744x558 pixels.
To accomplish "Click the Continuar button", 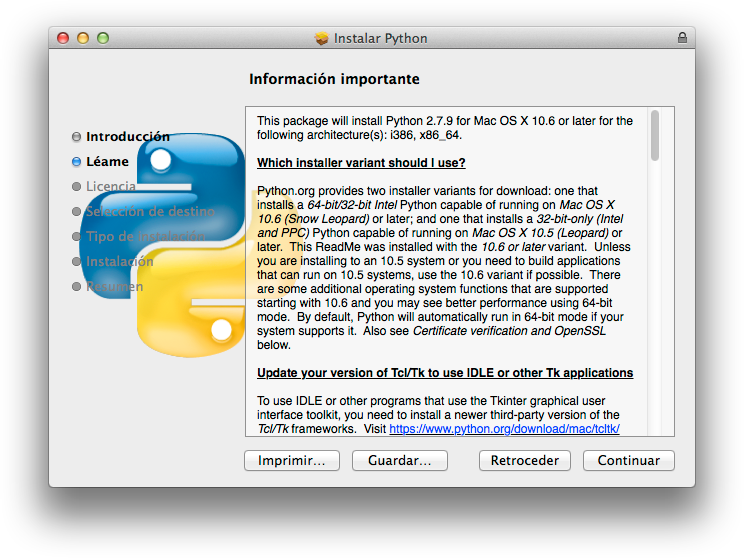I will pyautogui.click(x=629, y=460).
